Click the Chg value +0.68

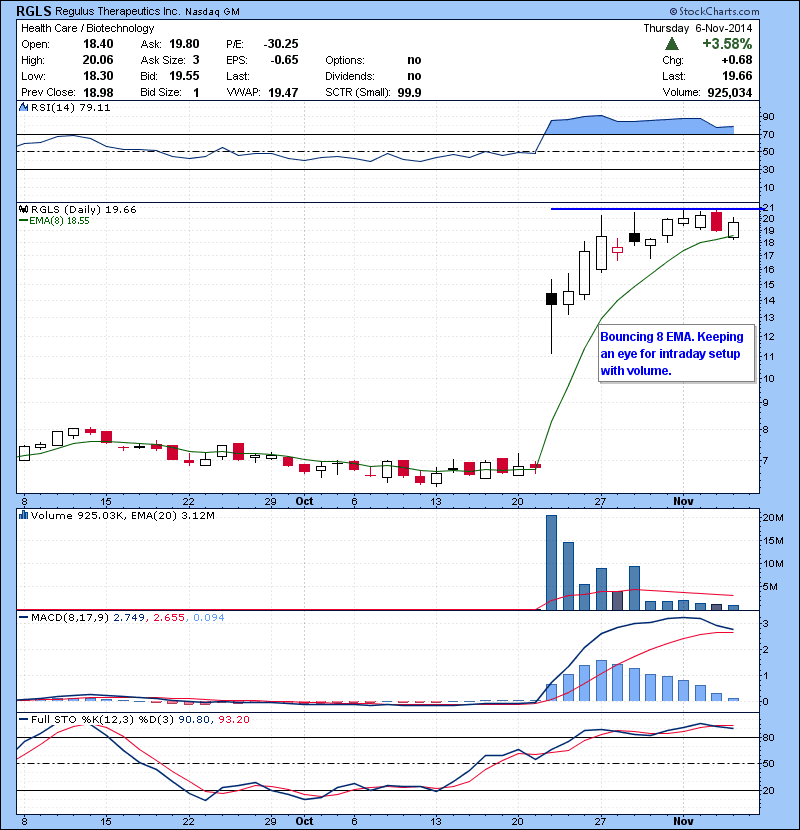(736, 60)
